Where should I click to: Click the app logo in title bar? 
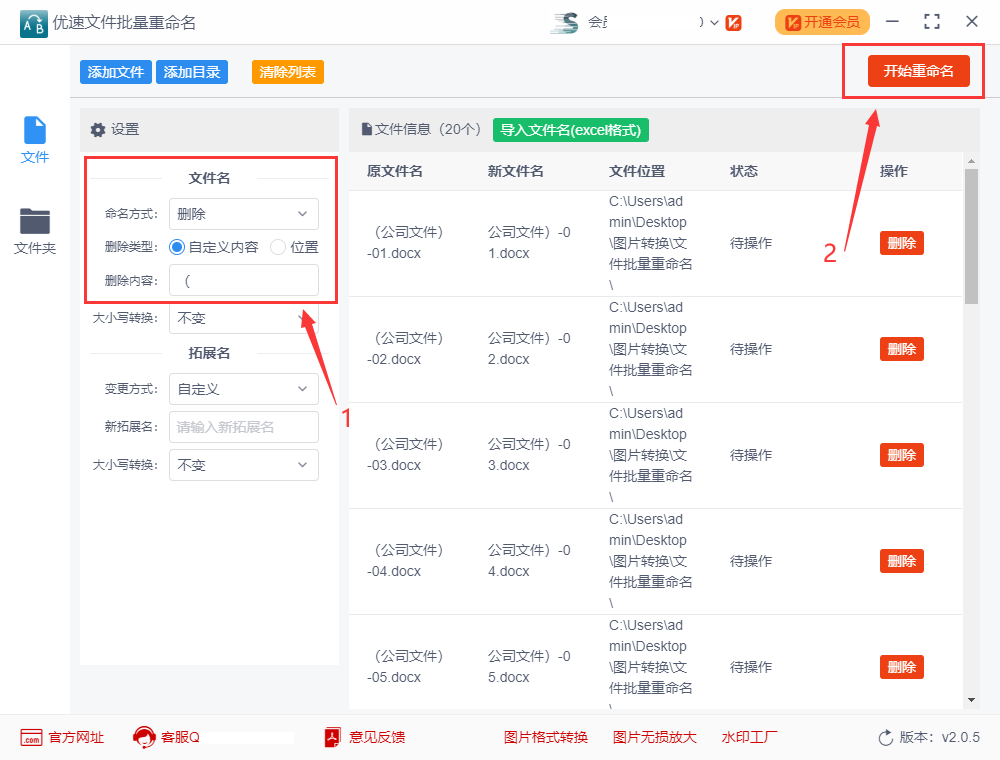pyautogui.click(x=33, y=24)
